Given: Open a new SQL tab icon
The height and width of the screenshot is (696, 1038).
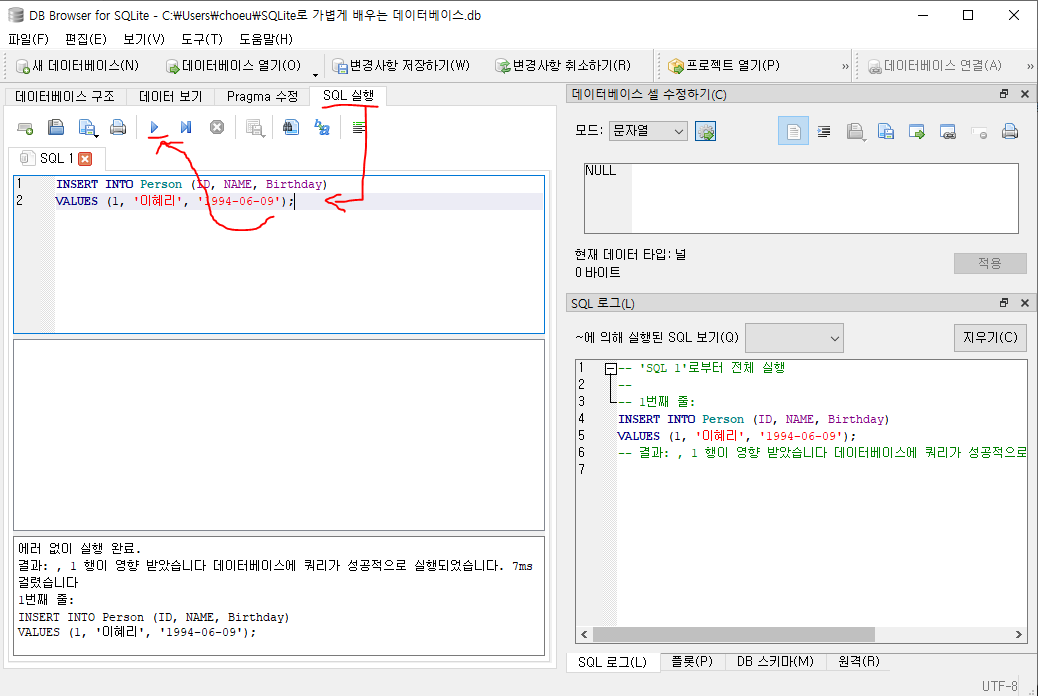Looking at the screenshot, I should (x=25, y=127).
